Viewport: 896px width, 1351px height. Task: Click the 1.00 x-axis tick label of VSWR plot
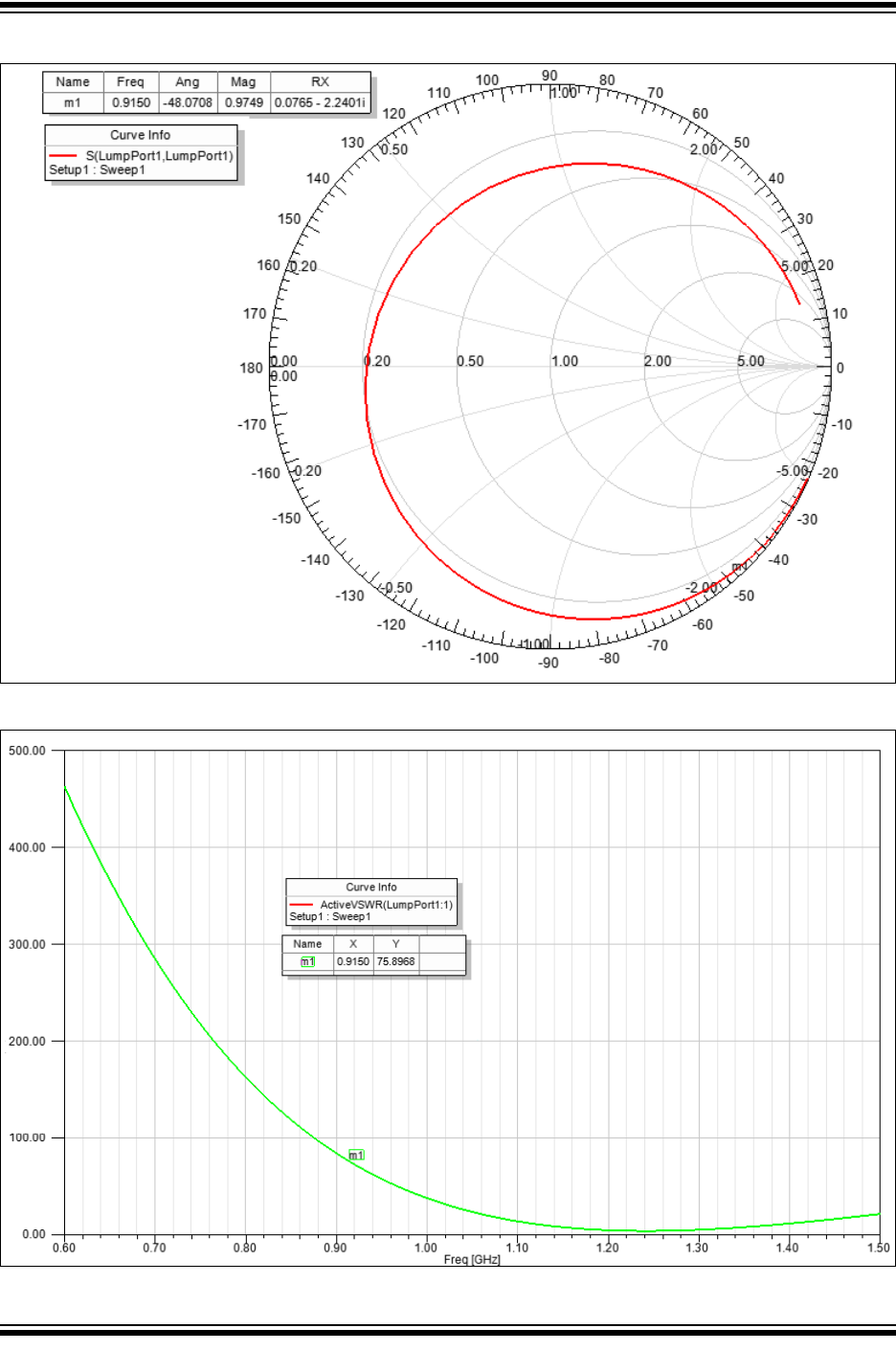click(x=426, y=1248)
